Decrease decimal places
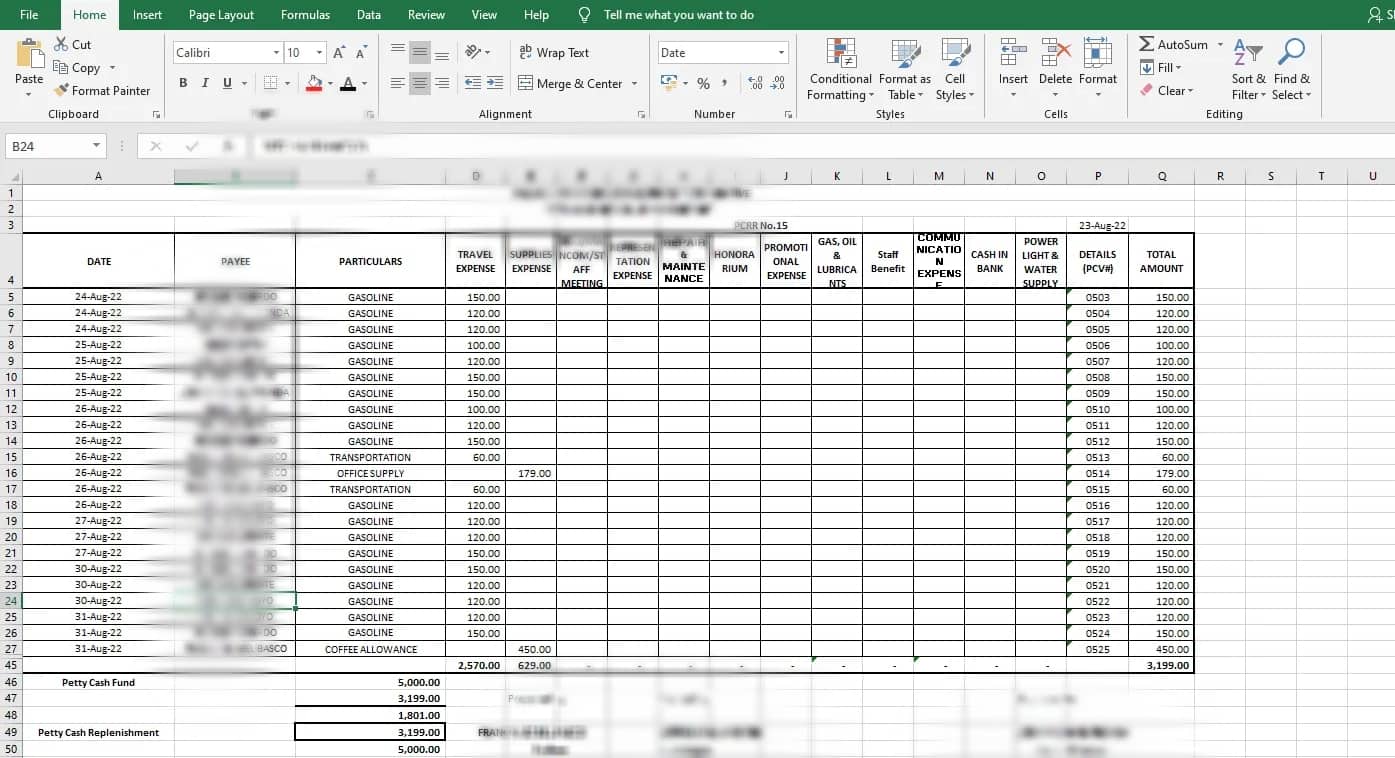The width and height of the screenshot is (1395, 758). tap(778, 83)
